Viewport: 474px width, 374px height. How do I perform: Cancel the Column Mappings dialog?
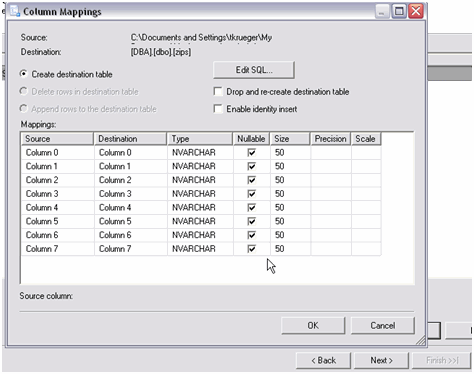(383, 325)
